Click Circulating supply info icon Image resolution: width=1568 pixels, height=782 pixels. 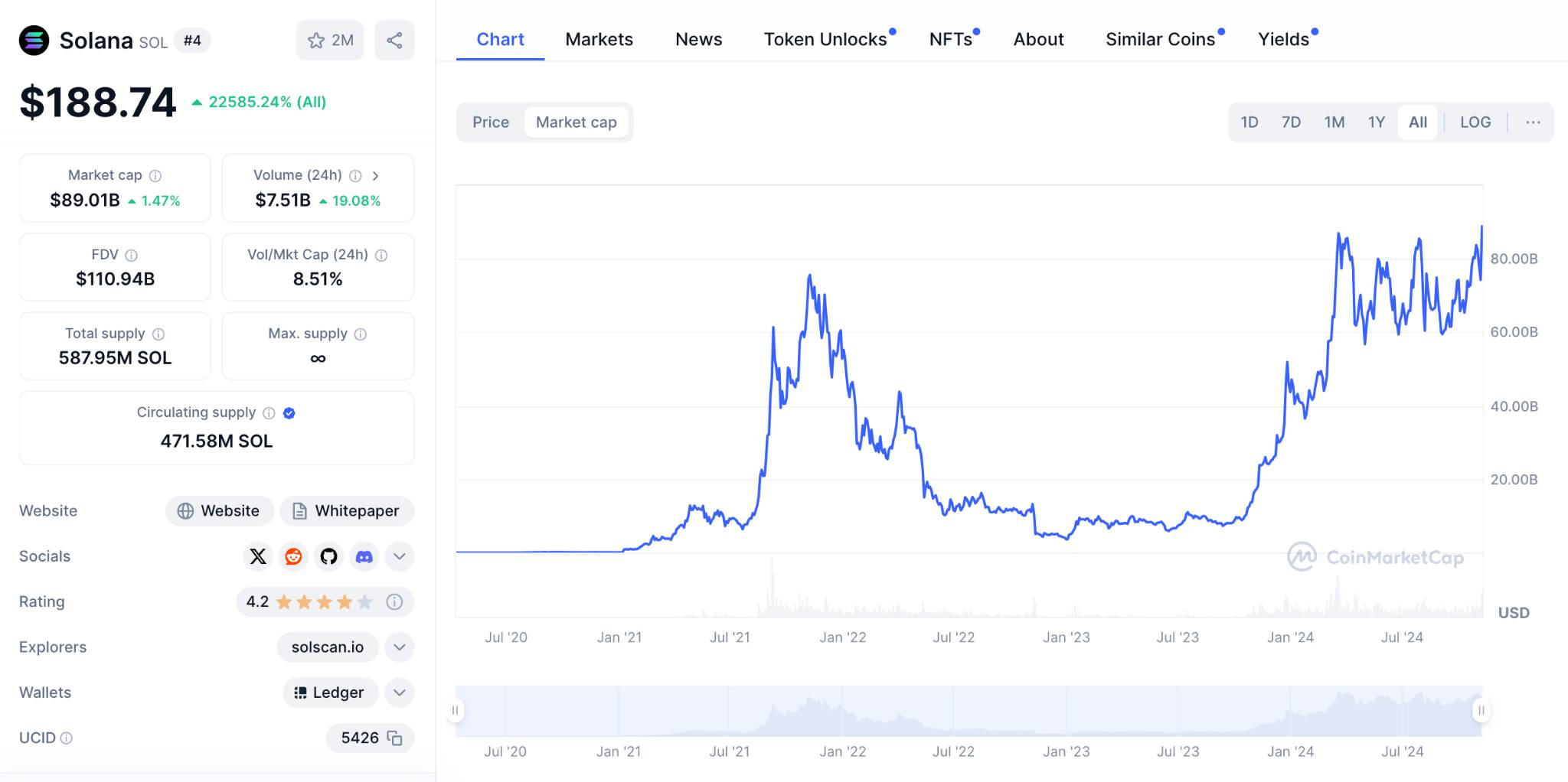269,413
